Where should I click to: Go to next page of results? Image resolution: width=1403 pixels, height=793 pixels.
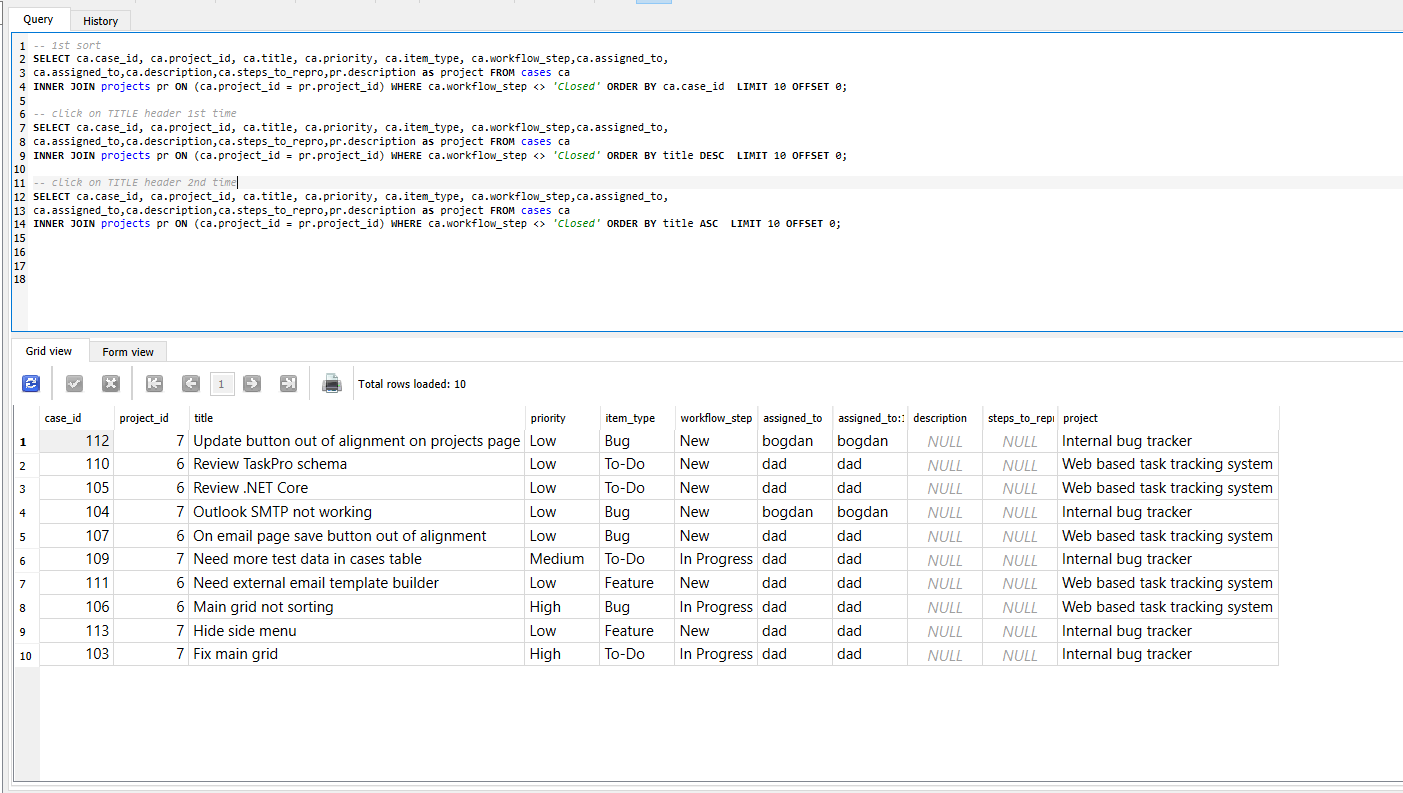tap(252, 384)
